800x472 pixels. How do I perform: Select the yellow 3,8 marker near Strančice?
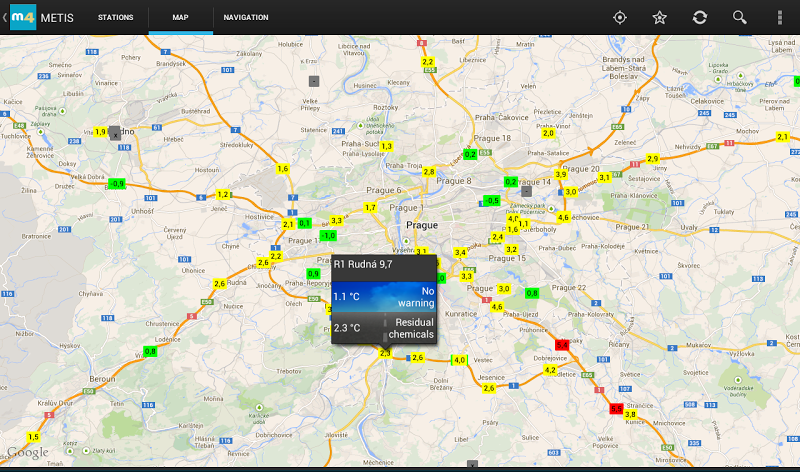630,414
